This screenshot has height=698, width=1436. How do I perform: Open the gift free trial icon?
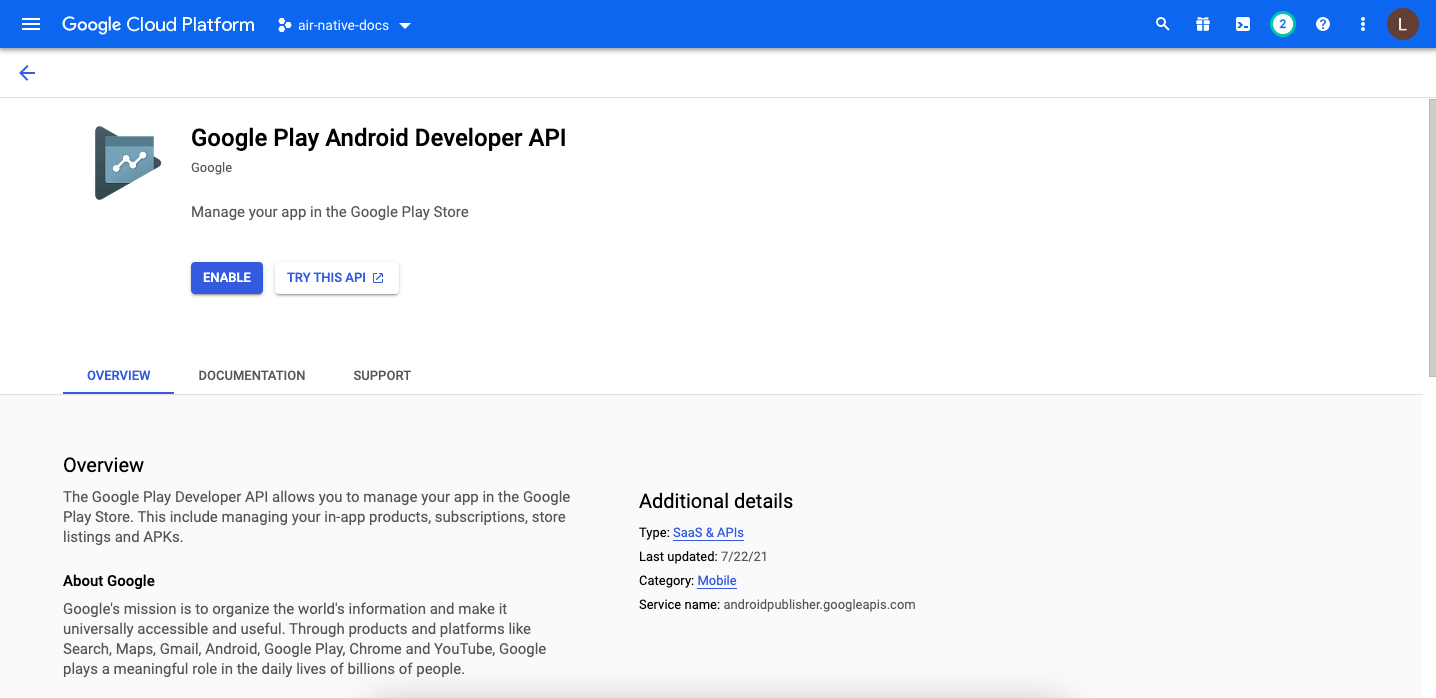tap(1203, 24)
